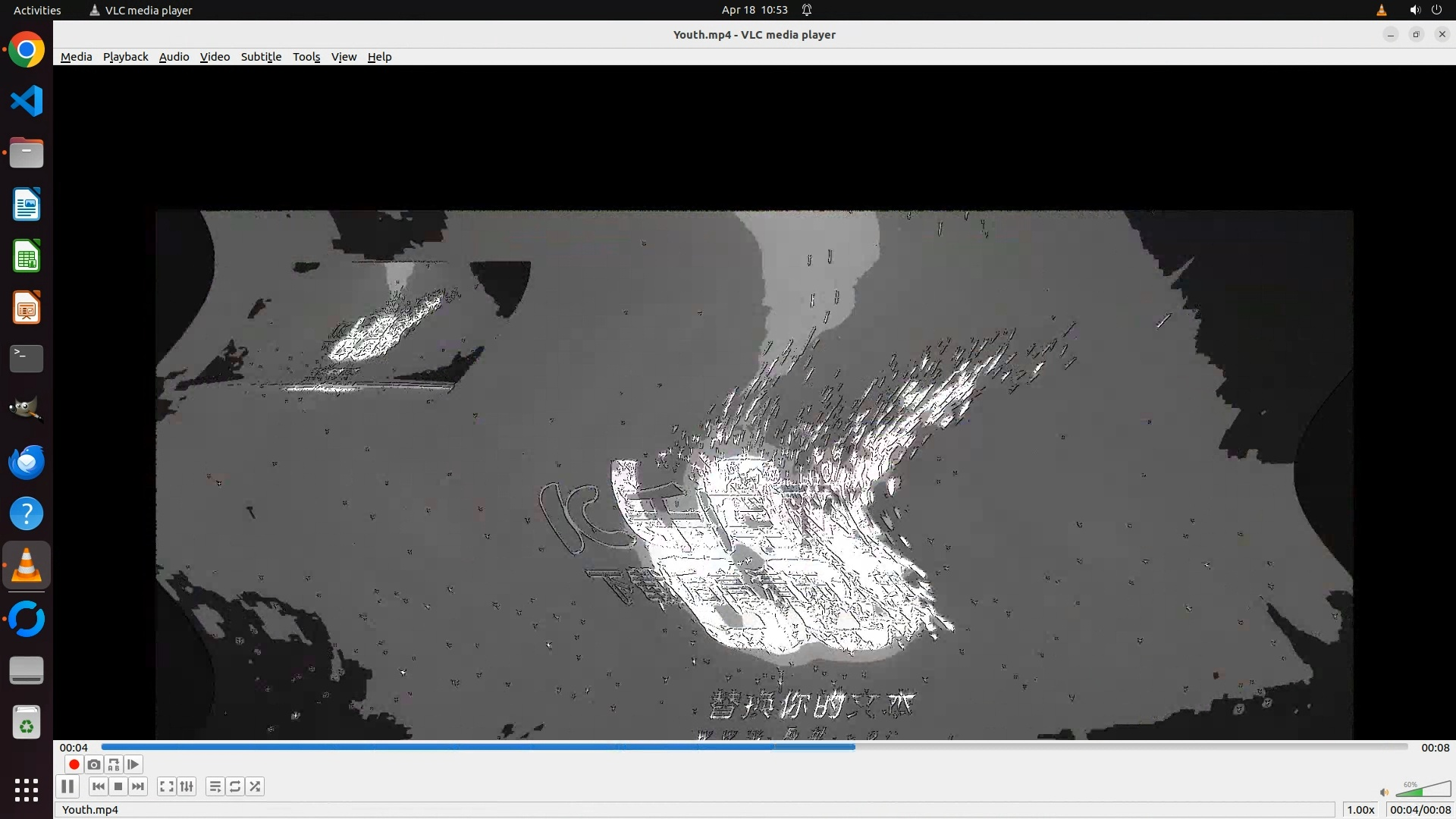Step forward frame by frame
The image size is (1456, 819).
(133, 764)
